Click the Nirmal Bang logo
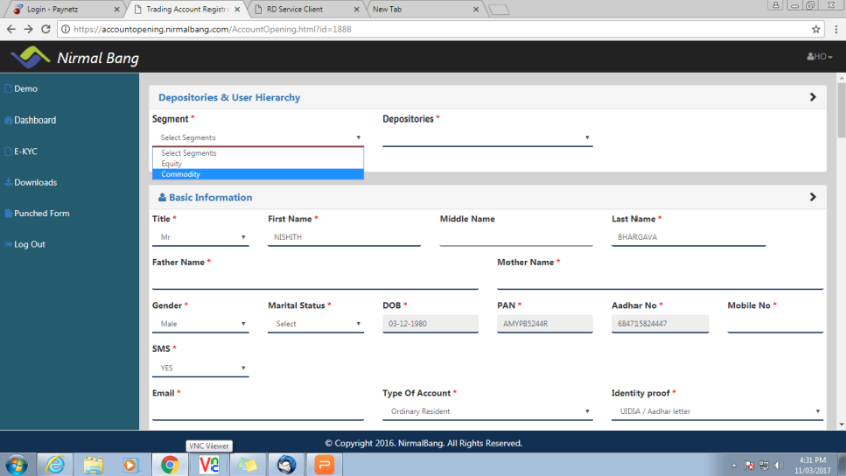Screen dimensions: 846x476 [x=74, y=57]
